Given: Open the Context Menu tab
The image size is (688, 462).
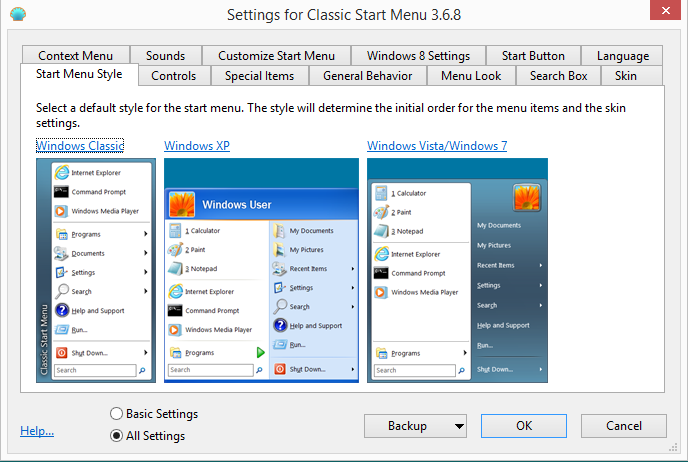Looking at the screenshot, I should click(75, 56).
